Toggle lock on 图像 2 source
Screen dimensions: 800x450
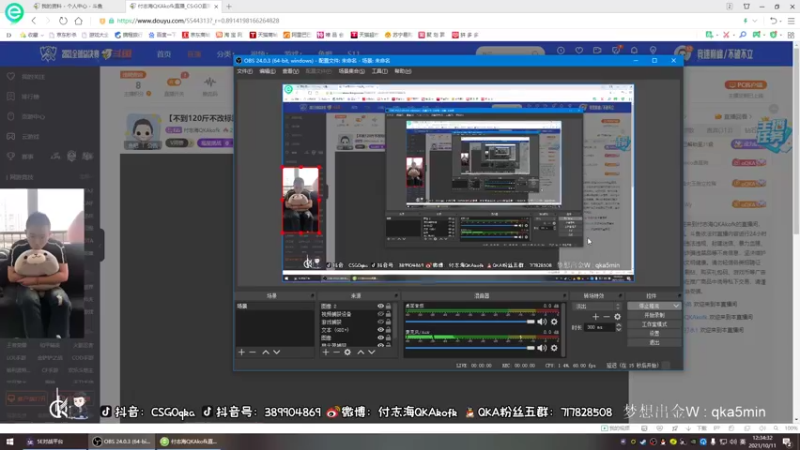pos(388,306)
